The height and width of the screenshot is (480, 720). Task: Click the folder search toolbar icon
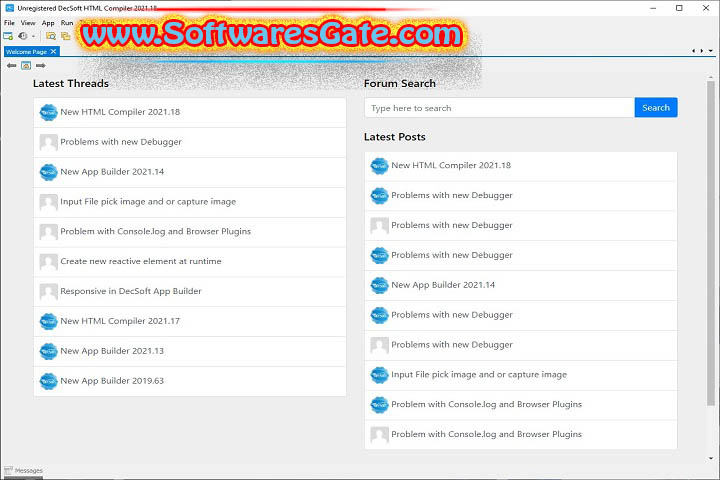[51, 36]
